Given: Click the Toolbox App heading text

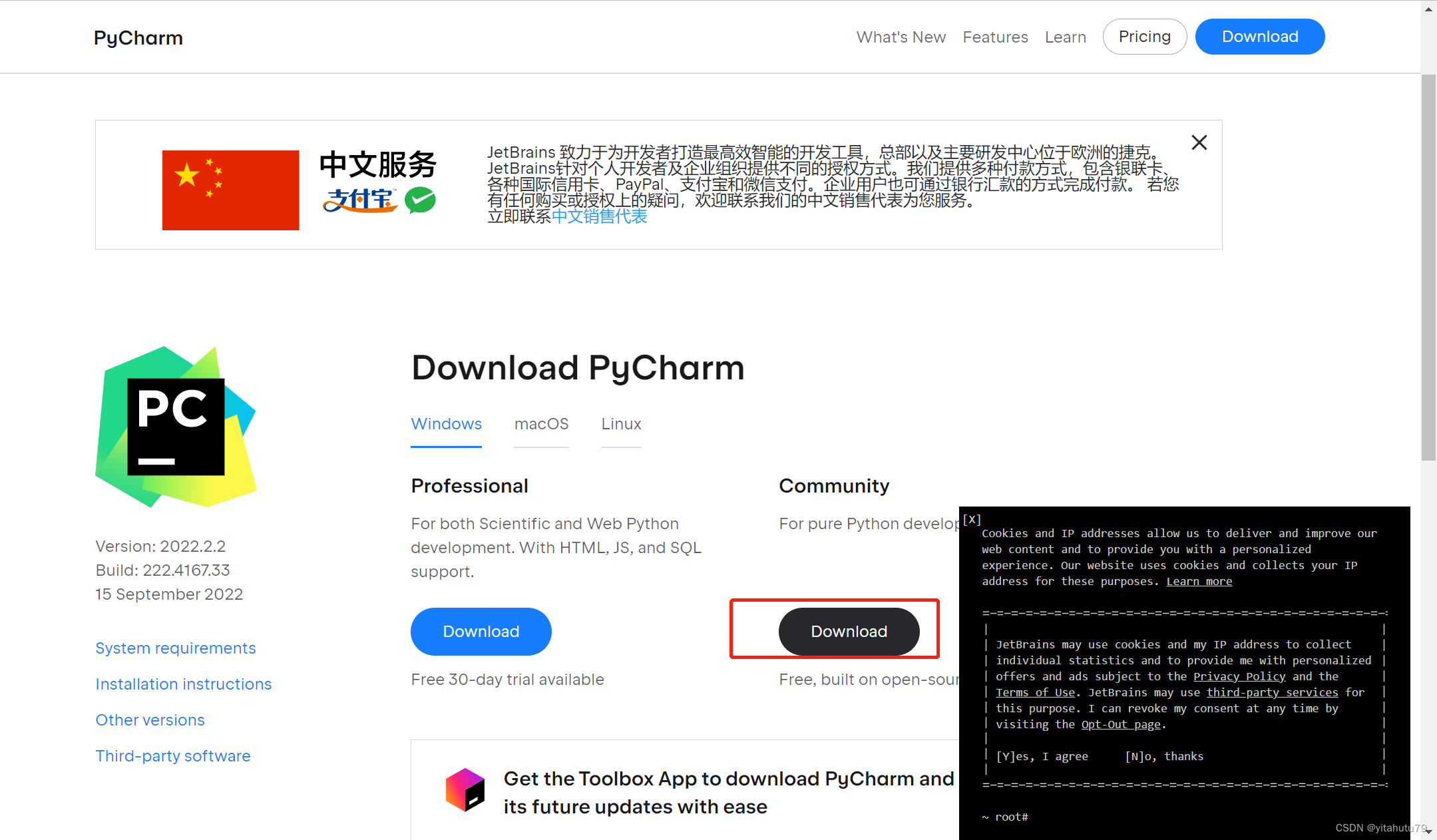Looking at the screenshot, I should coord(729,793).
